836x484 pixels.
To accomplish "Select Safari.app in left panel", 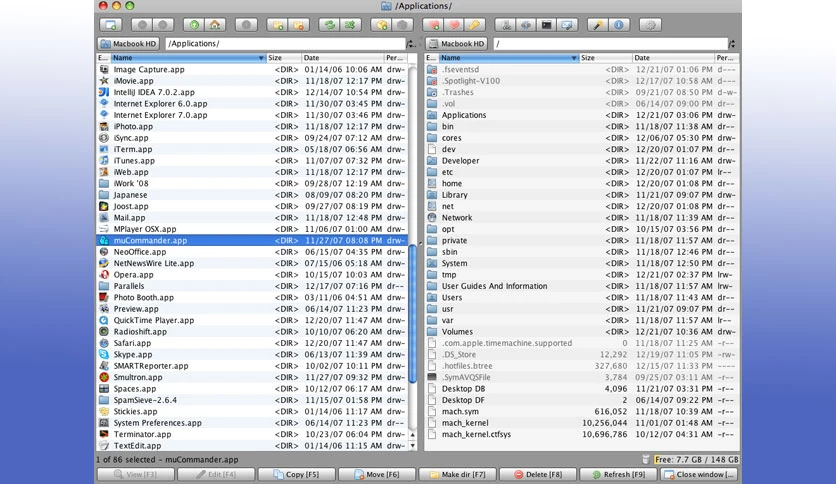I will tap(252, 343).
